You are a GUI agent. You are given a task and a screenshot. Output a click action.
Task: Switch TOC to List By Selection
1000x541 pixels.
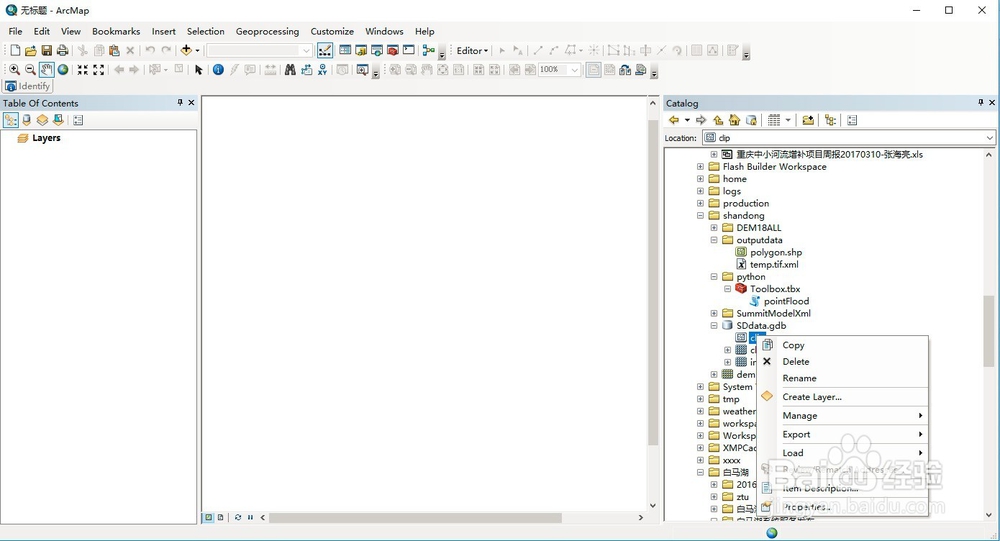point(58,120)
